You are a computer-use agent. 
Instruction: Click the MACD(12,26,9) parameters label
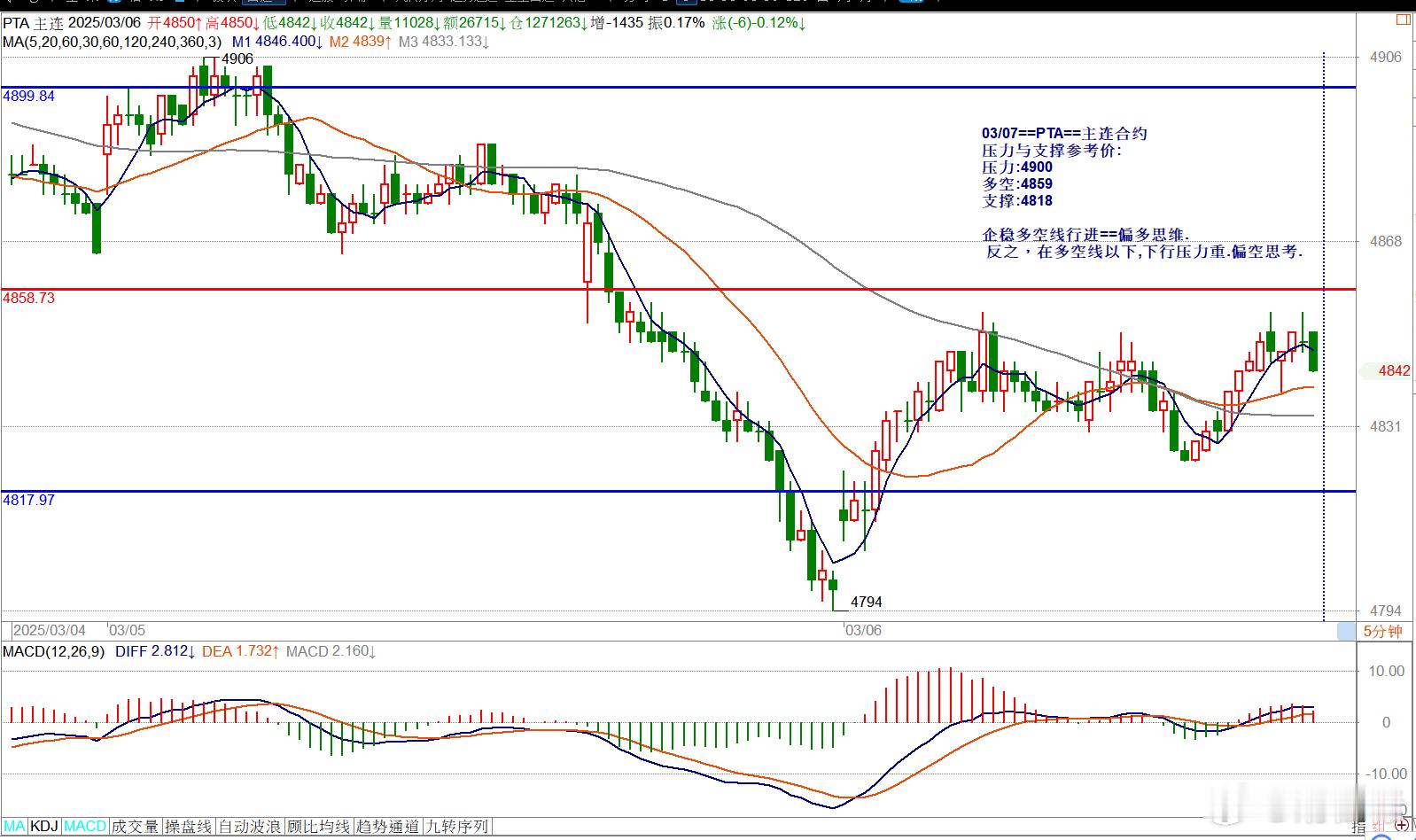click(x=53, y=651)
